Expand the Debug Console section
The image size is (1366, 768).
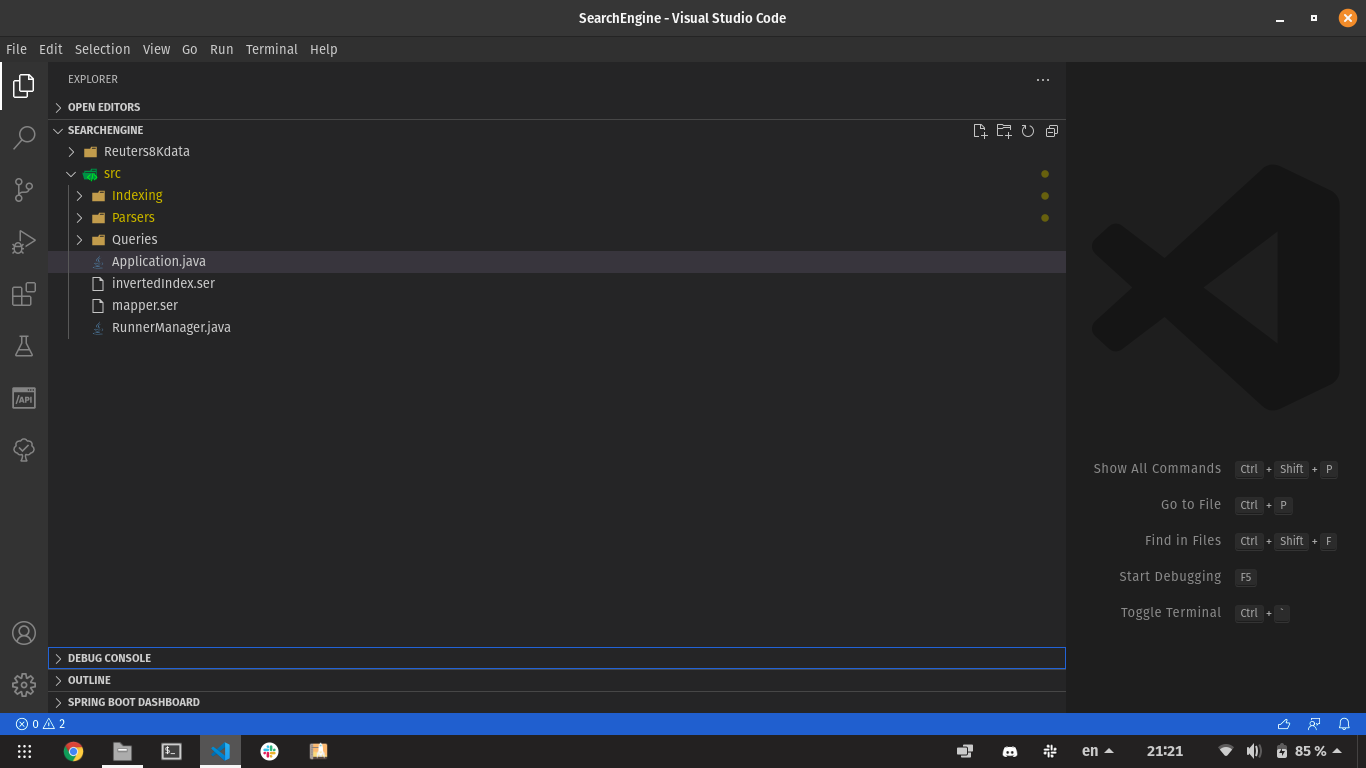tap(557, 658)
